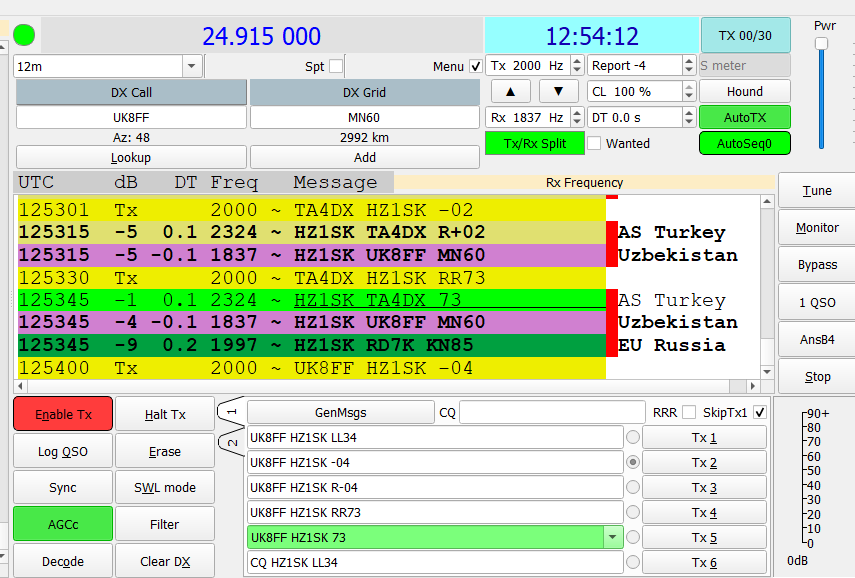Adjust the CL 100 % spinner arrows
Viewport: 855px width, 578px height.
[689, 91]
